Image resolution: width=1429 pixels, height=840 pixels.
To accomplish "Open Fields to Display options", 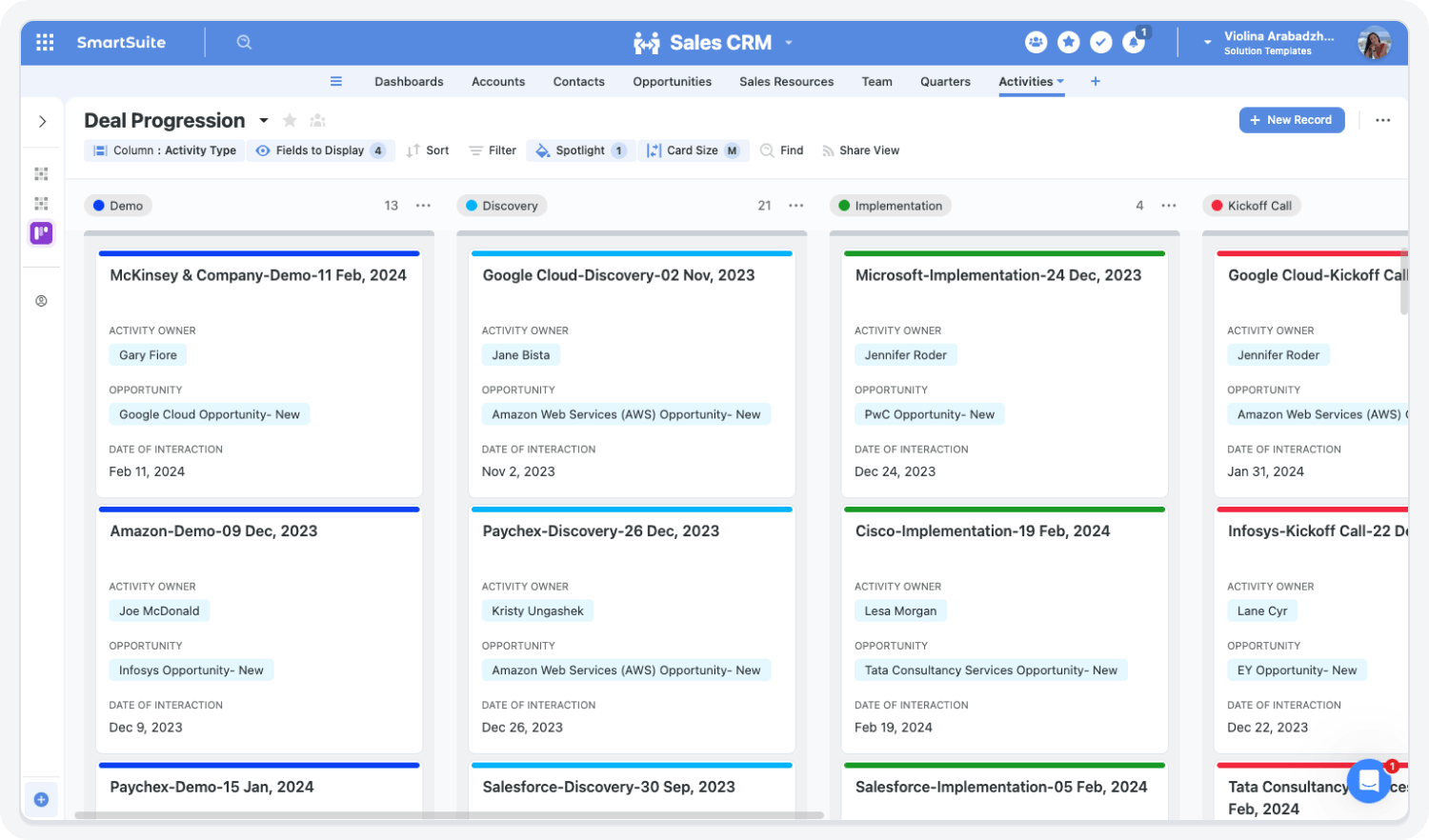I will click(320, 150).
